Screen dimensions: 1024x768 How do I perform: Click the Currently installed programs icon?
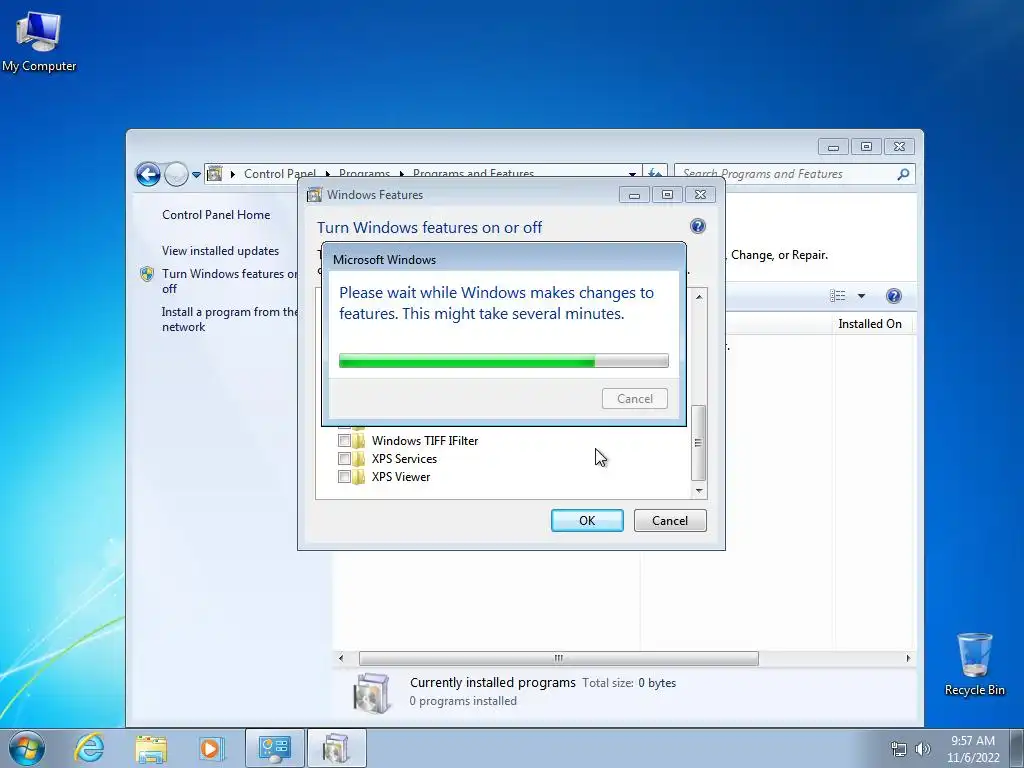(x=372, y=692)
